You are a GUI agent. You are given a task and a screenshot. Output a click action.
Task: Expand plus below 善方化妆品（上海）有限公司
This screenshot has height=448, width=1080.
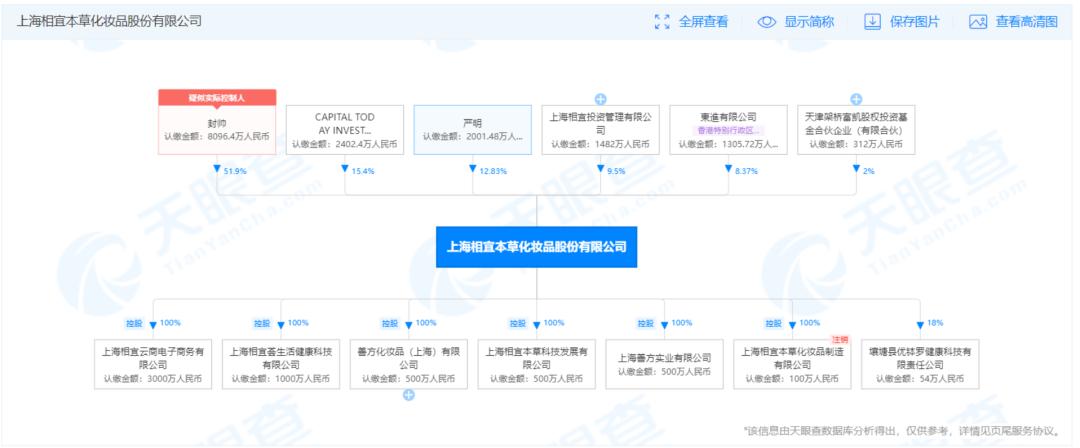click(408, 395)
